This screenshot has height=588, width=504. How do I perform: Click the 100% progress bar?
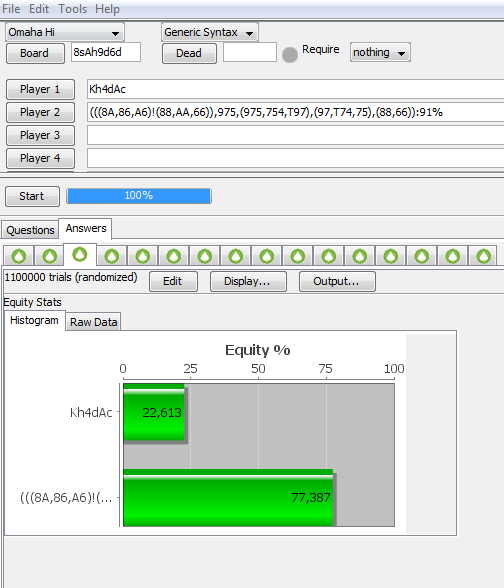click(139, 196)
